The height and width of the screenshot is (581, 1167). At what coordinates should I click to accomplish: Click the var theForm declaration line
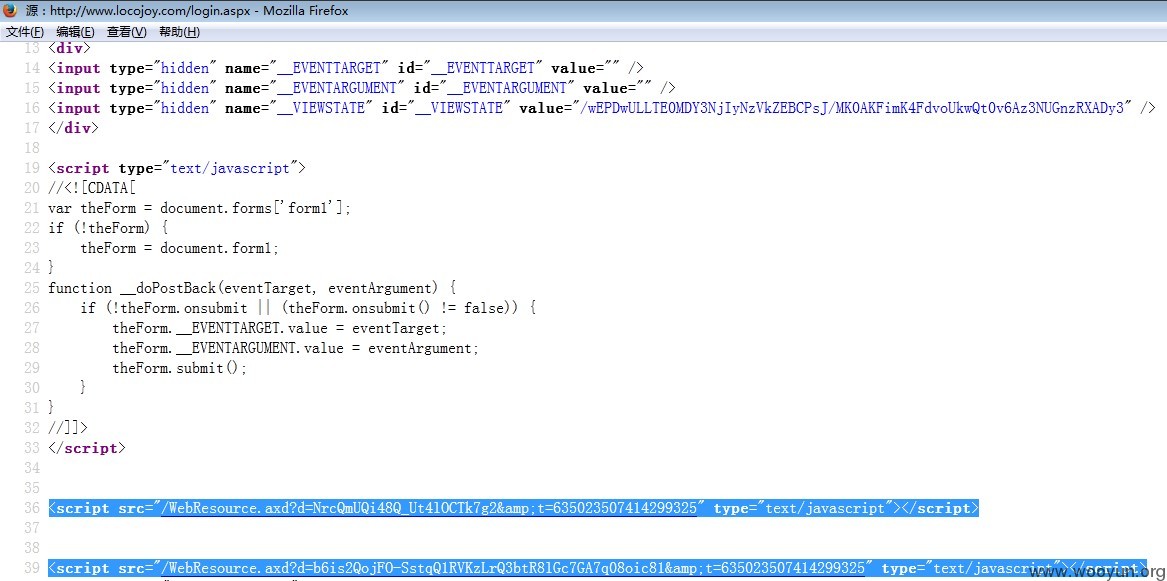[x=199, y=209]
